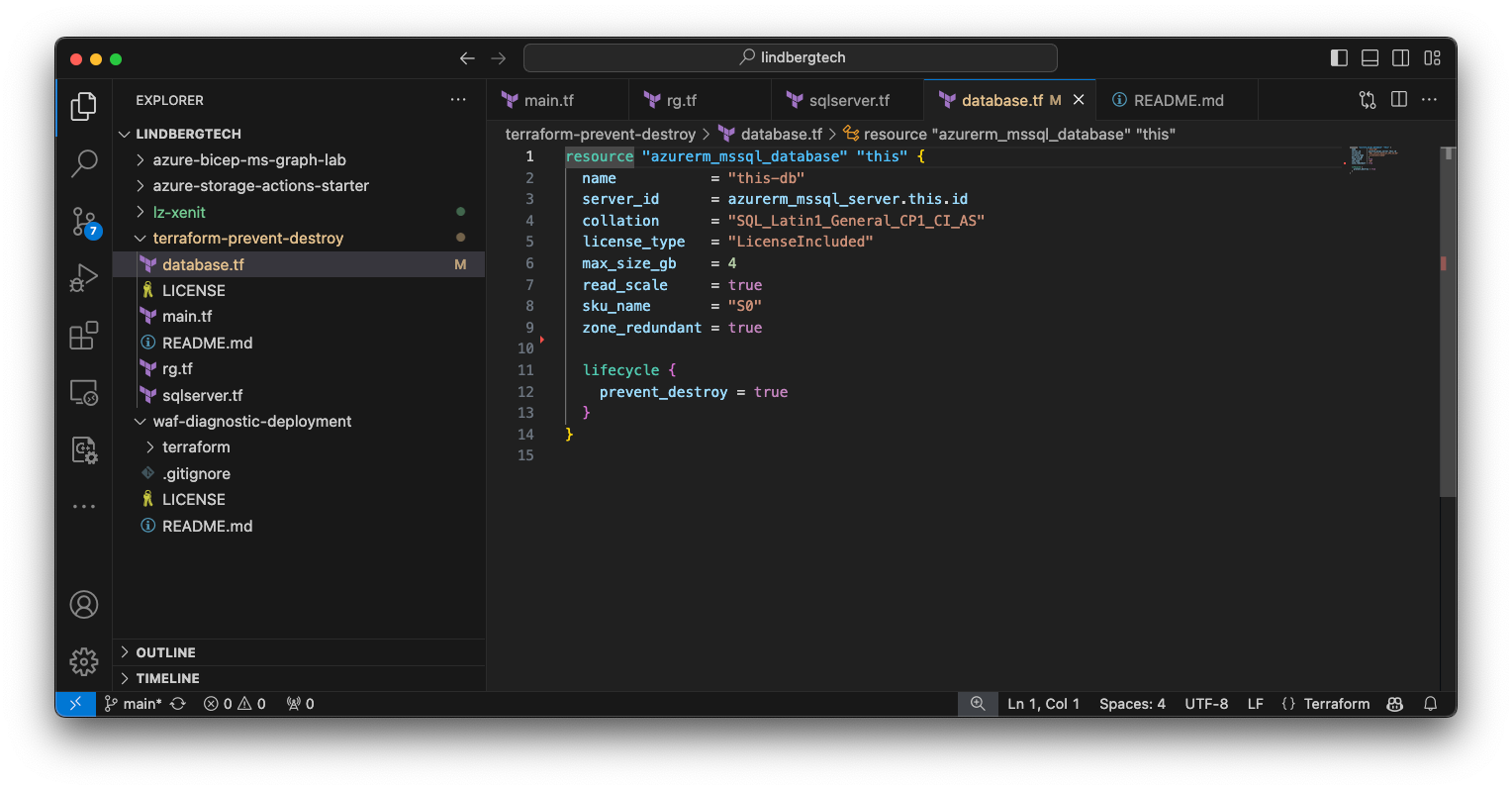Toggle the bottom Panel visibility
Viewport: 1512px width, 790px height.
click(x=1370, y=57)
